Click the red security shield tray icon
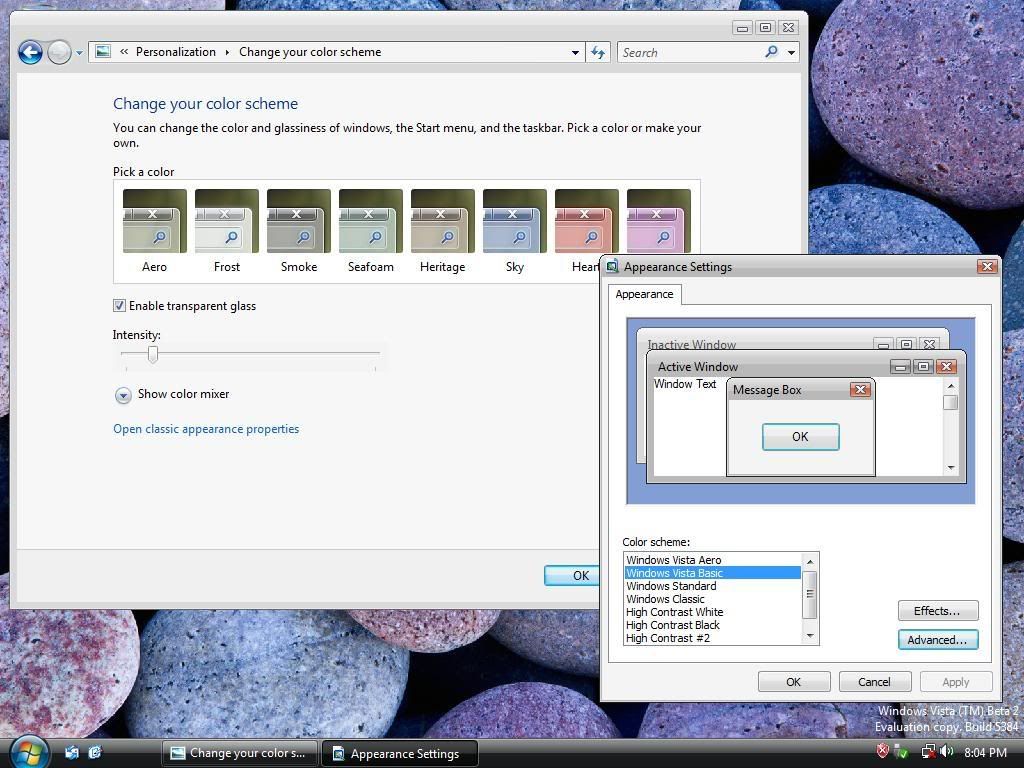1024x768 pixels. point(883,752)
